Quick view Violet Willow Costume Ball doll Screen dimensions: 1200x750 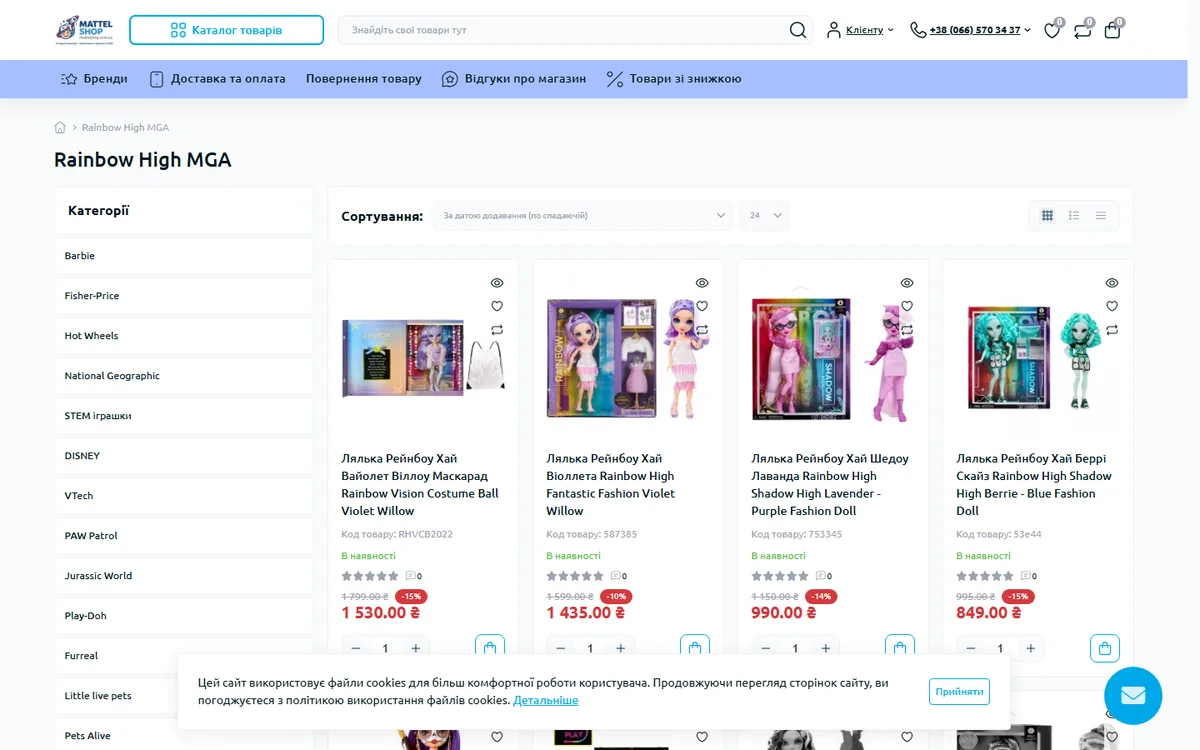(x=497, y=283)
